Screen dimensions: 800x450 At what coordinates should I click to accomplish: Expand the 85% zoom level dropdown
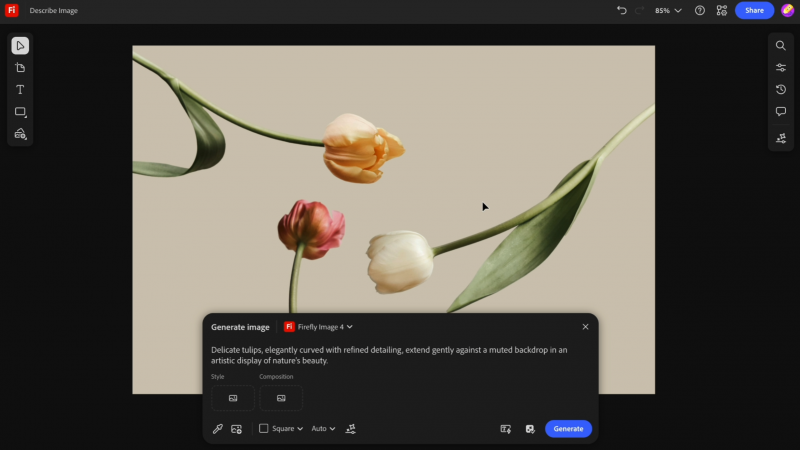pyautogui.click(x=668, y=10)
